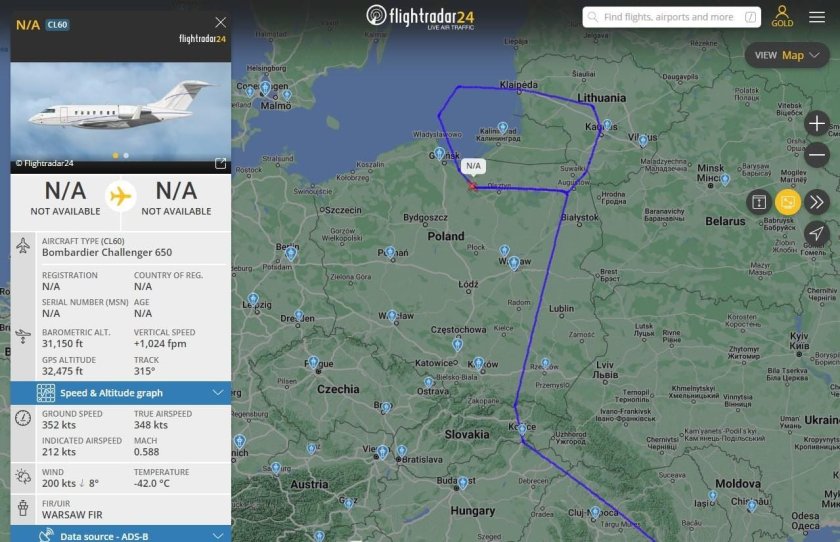Expand the double-chevron map tools button
The image size is (840, 542).
point(817,202)
